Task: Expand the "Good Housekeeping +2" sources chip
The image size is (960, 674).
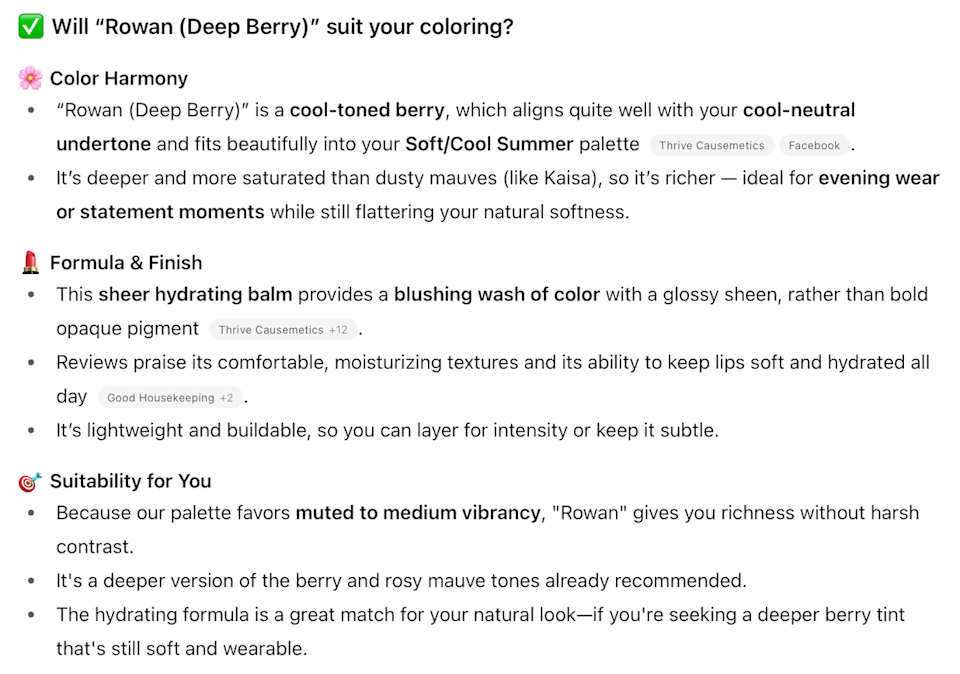Action: point(170,398)
